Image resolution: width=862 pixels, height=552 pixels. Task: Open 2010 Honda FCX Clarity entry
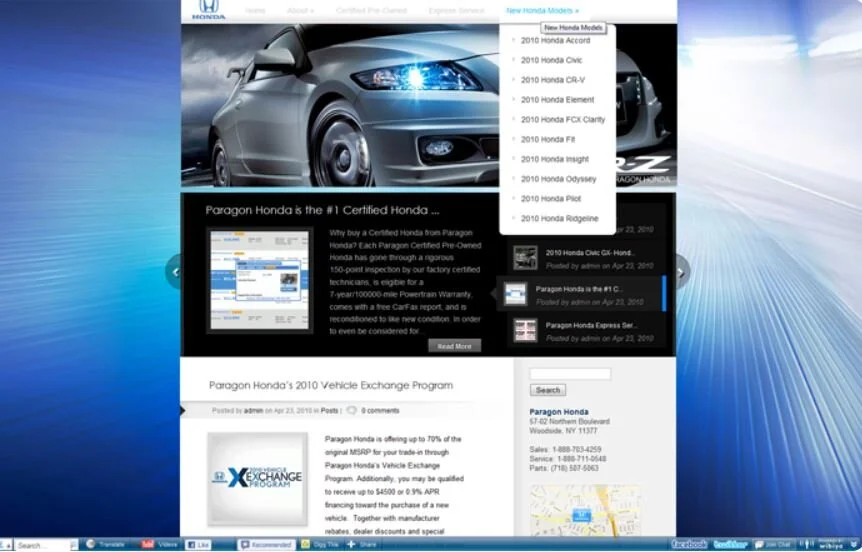click(x=563, y=120)
